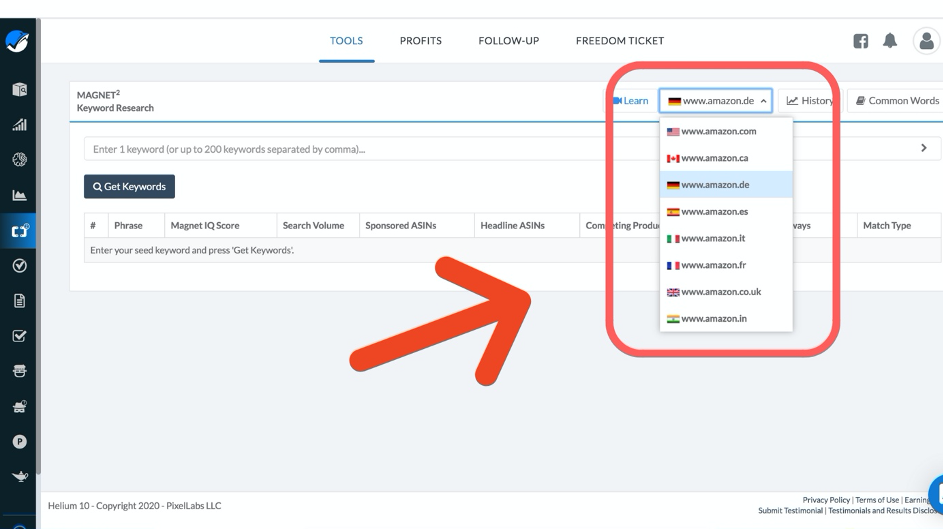Click the History button
The image size is (943, 529).
810,101
